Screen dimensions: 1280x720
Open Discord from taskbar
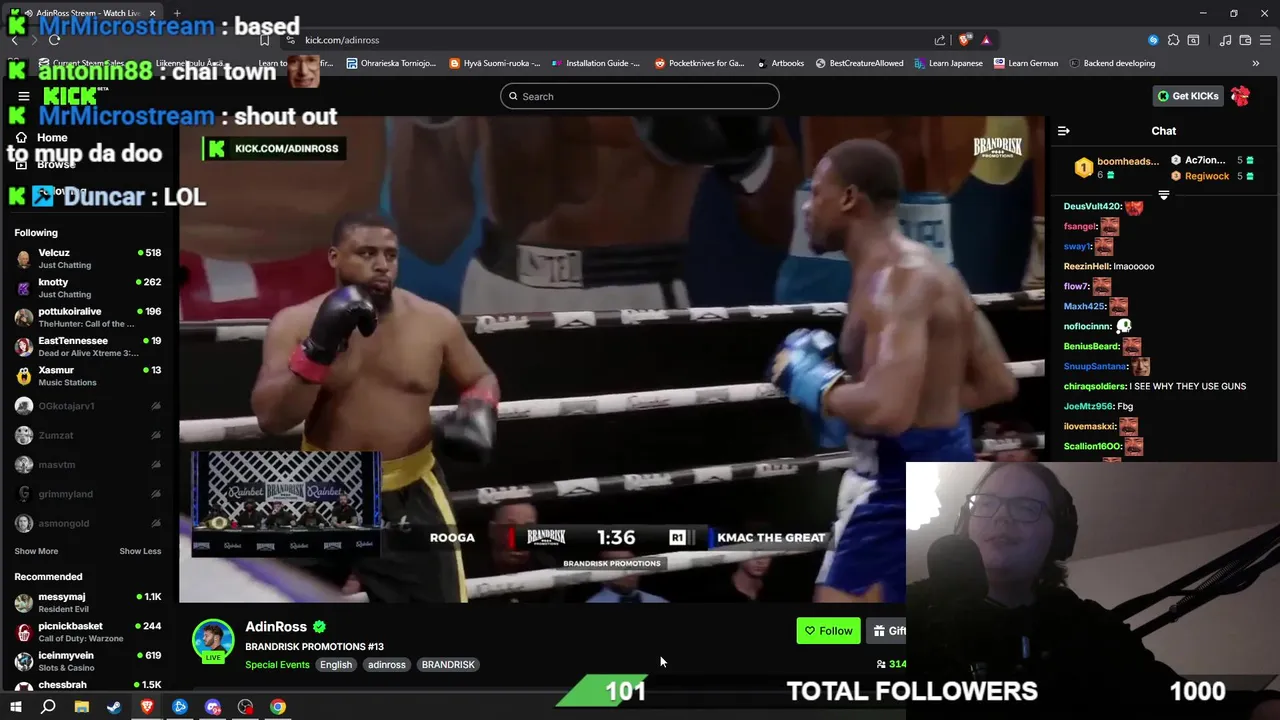pos(213,707)
